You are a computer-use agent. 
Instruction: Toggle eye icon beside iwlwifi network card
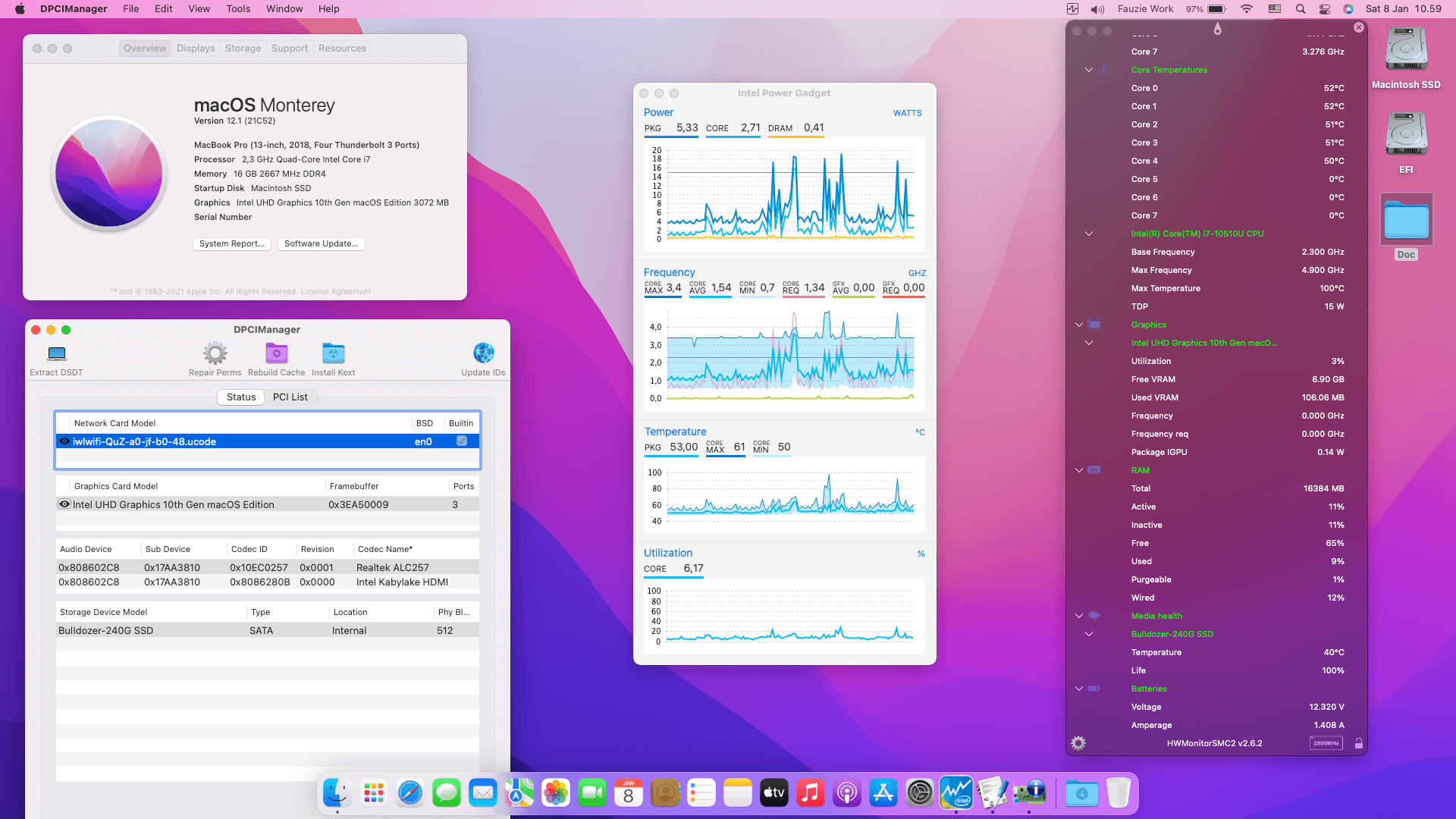pyautogui.click(x=64, y=441)
